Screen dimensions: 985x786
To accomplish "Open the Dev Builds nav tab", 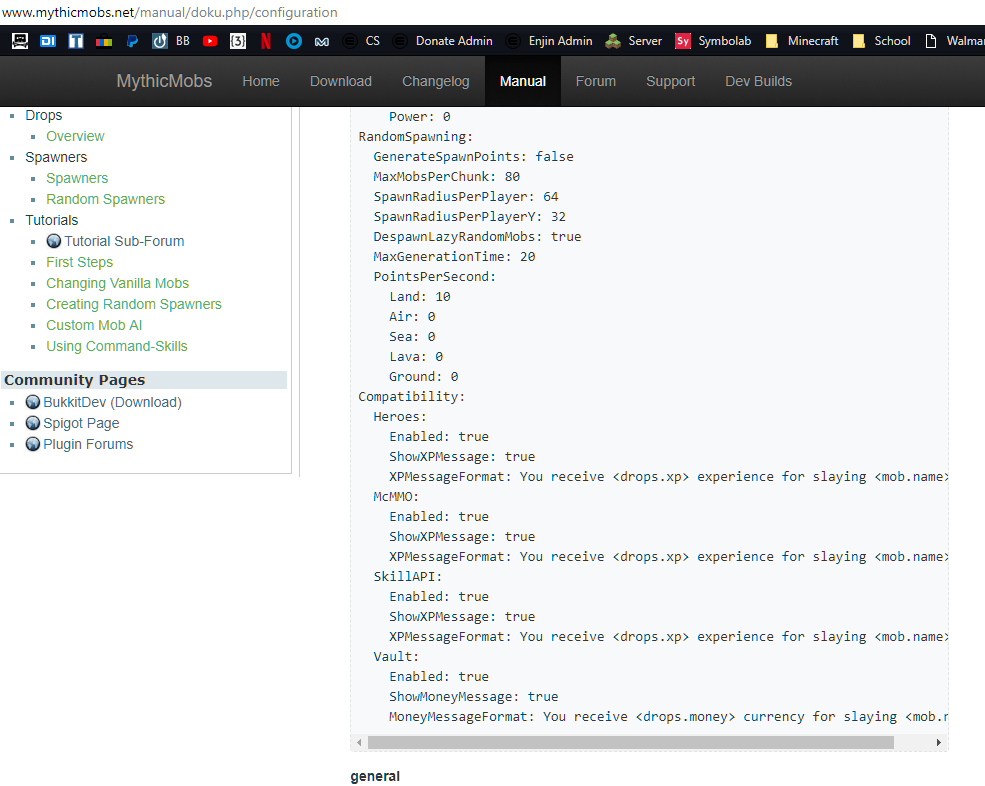I will pos(758,81).
